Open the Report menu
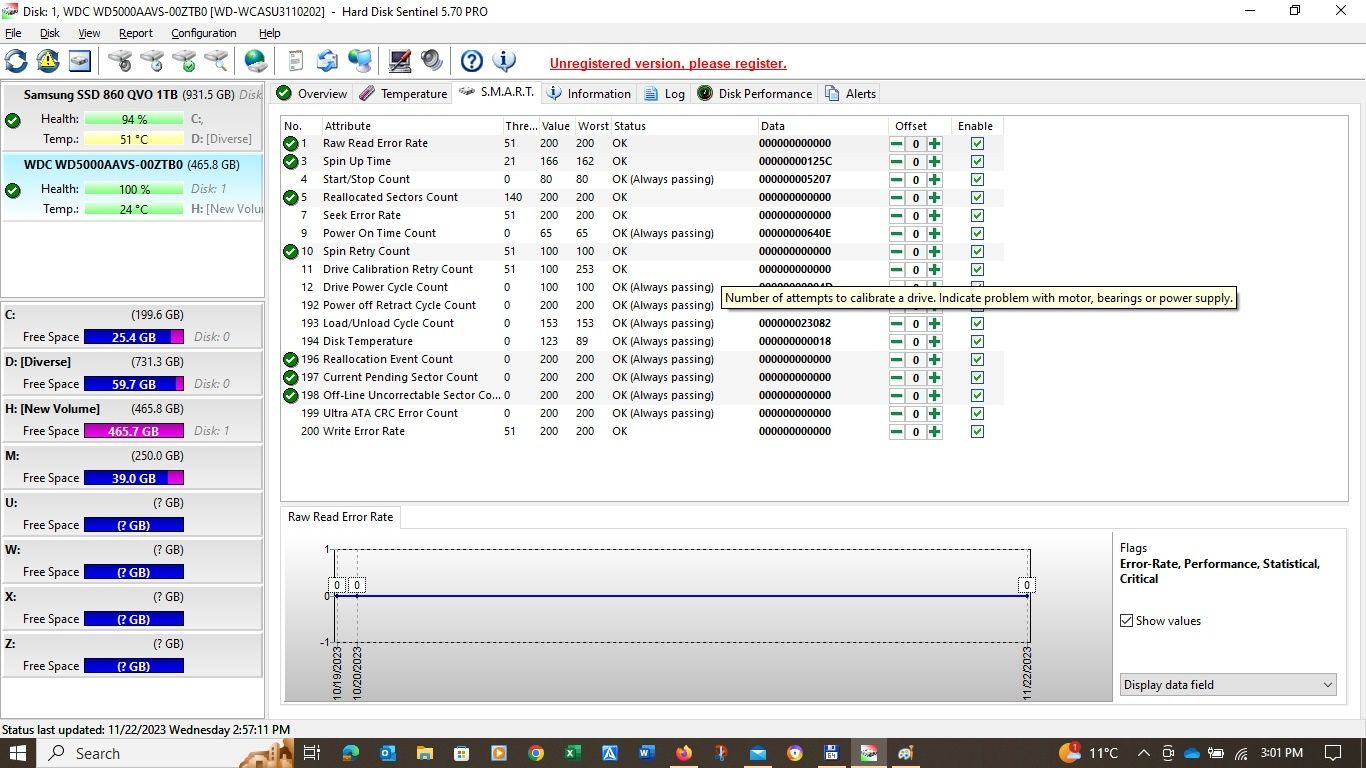The image size is (1366, 768). coord(135,33)
